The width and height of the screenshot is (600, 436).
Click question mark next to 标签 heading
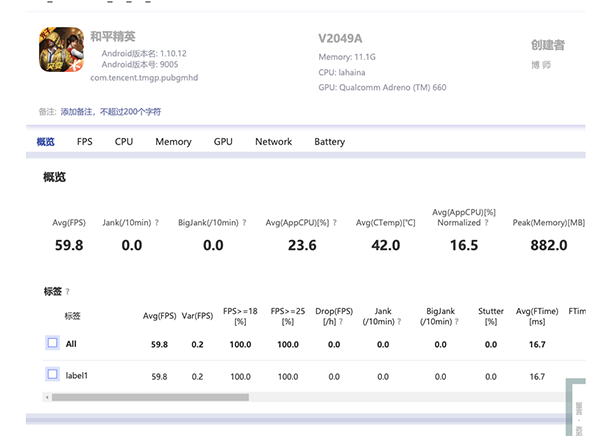[68, 292]
